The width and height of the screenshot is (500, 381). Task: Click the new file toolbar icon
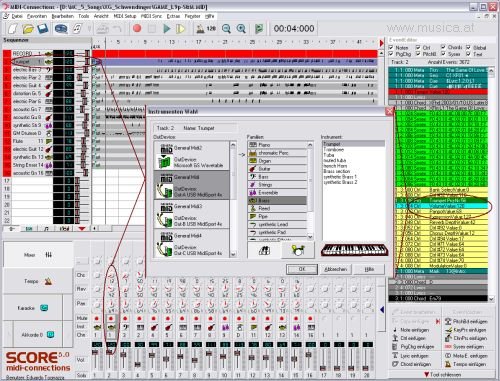[13, 29]
